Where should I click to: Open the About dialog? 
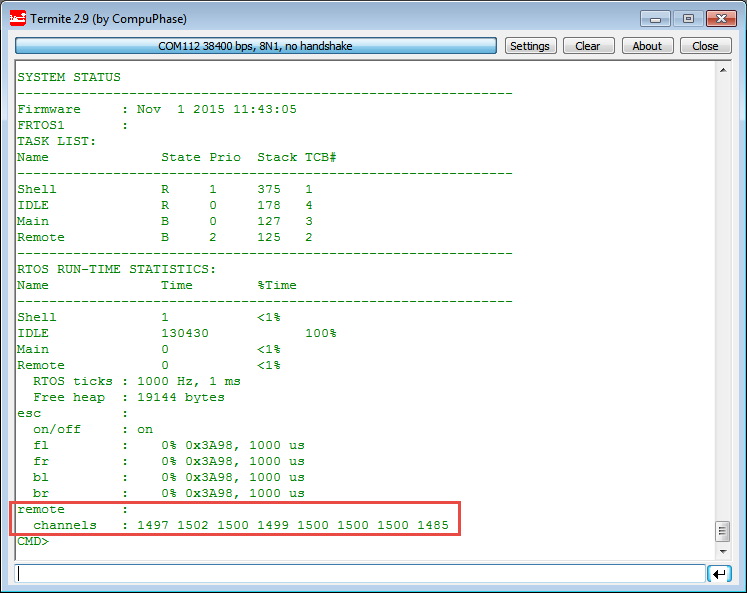point(647,46)
